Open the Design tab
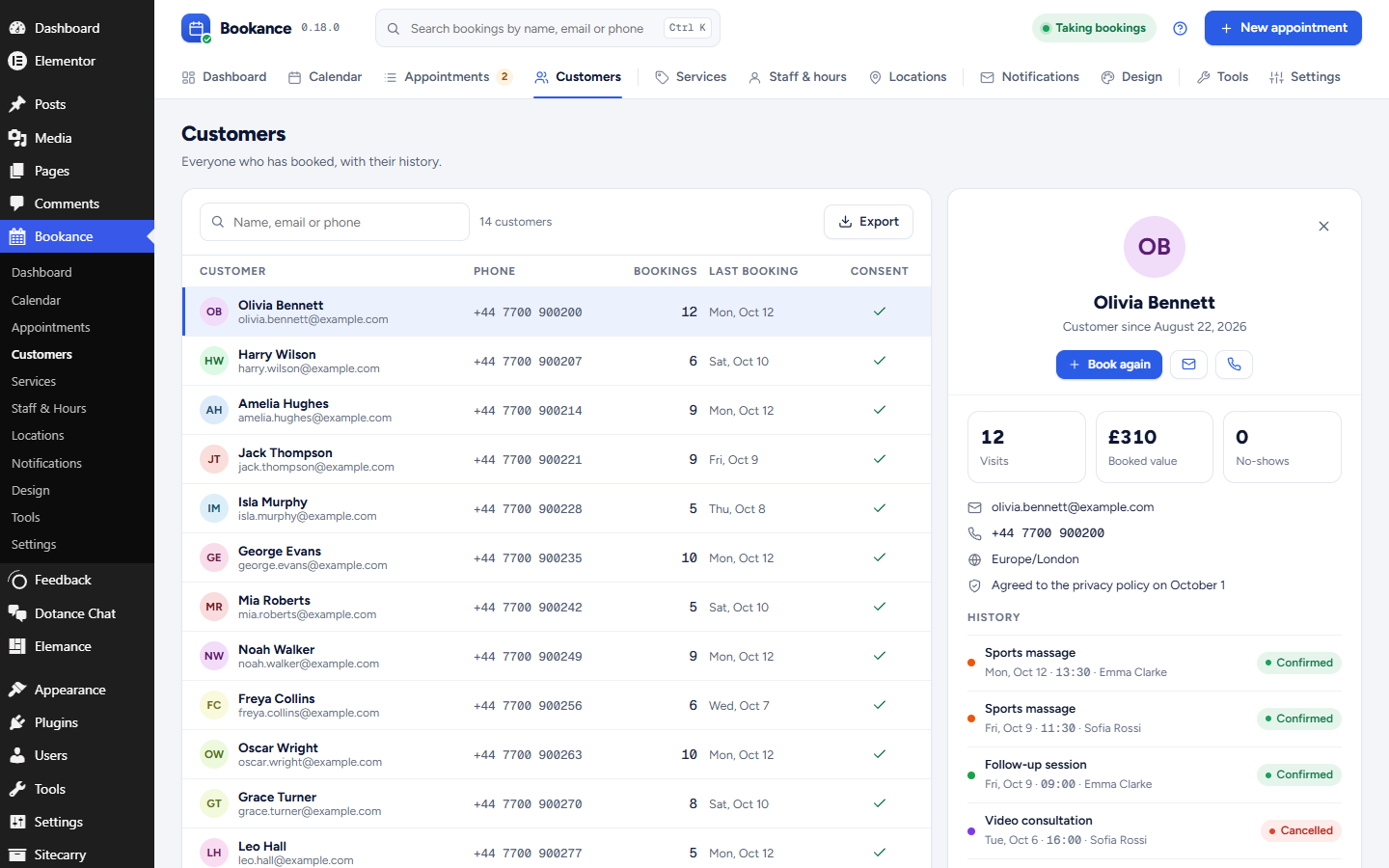The image size is (1389, 868). coord(1131,77)
